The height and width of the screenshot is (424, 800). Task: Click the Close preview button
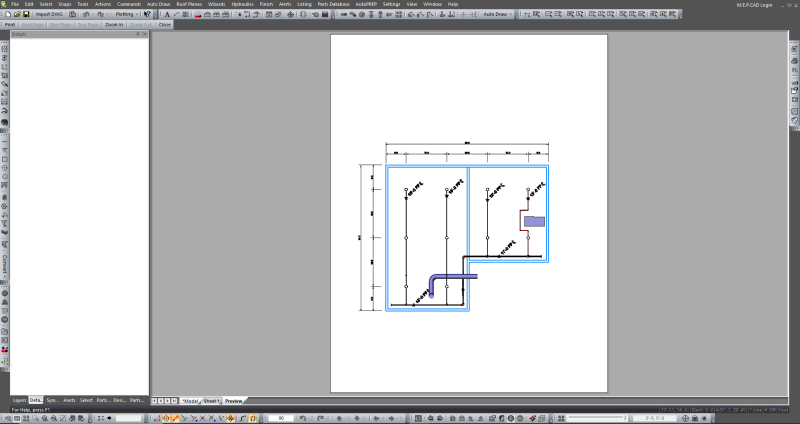tap(164, 24)
